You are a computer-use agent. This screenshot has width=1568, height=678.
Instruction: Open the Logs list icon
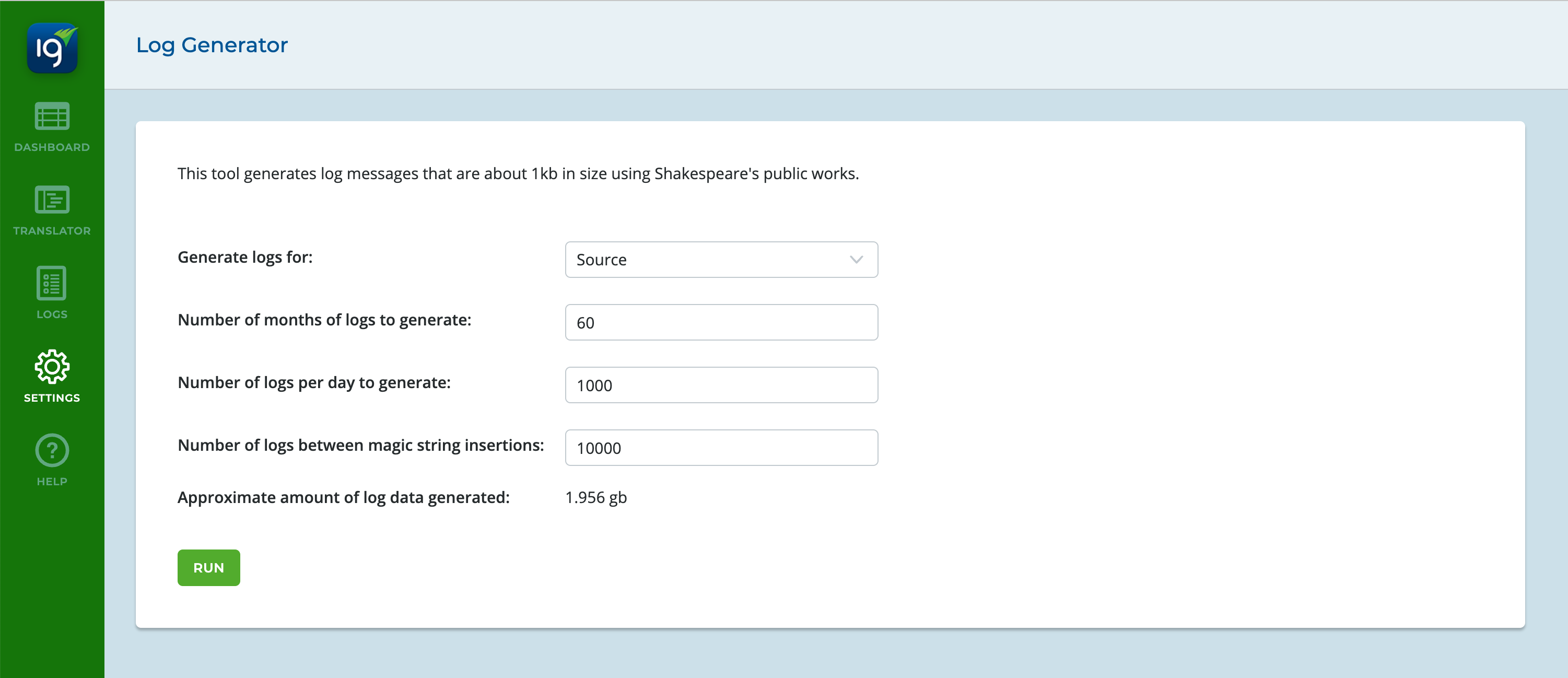tap(52, 283)
